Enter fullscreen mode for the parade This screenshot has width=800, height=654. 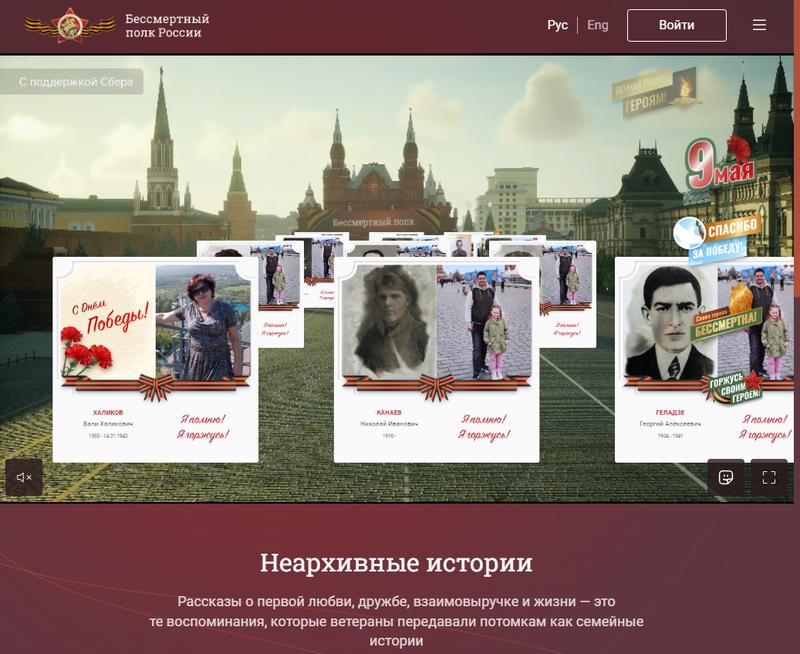(x=769, y=477)
